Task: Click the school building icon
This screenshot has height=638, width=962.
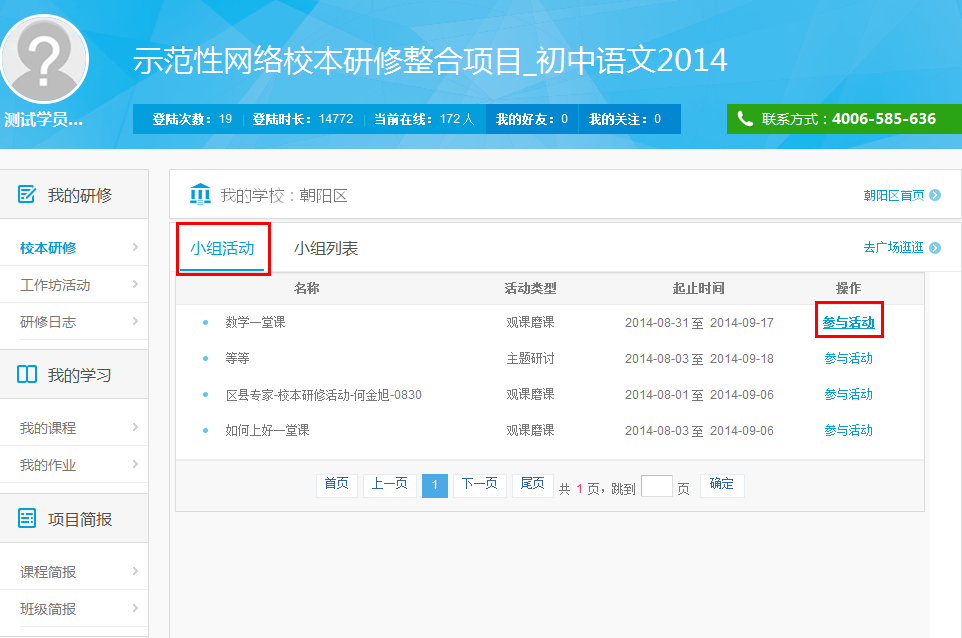Action: 200,194
